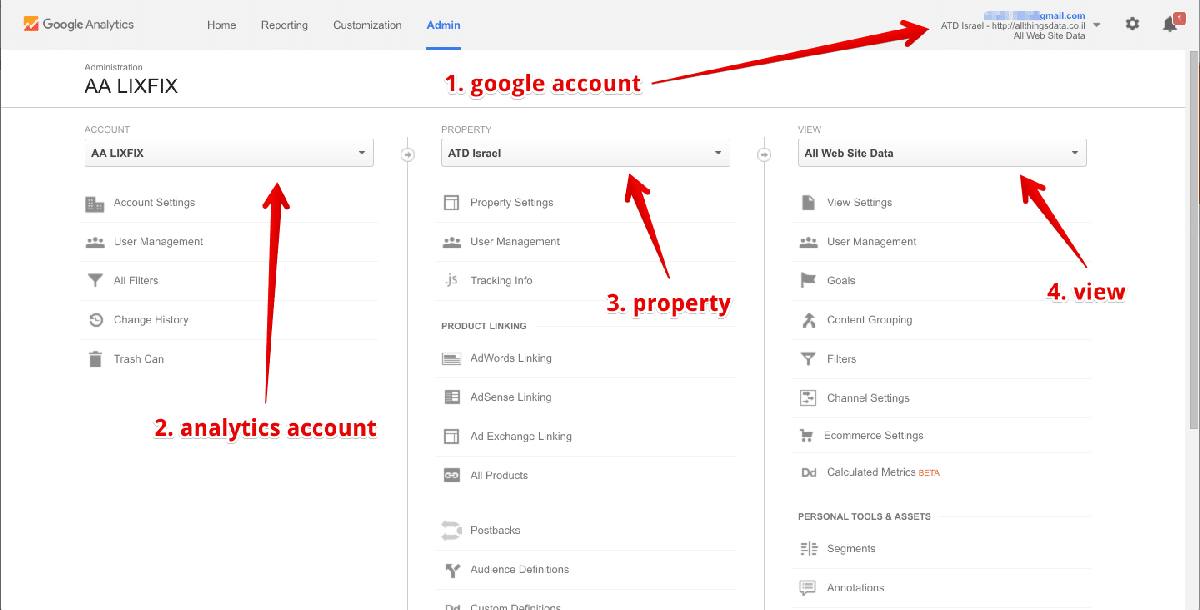Click the property User Management people icon
The height and width of the screenshot is (610, 1200).
tap(451, 242)
